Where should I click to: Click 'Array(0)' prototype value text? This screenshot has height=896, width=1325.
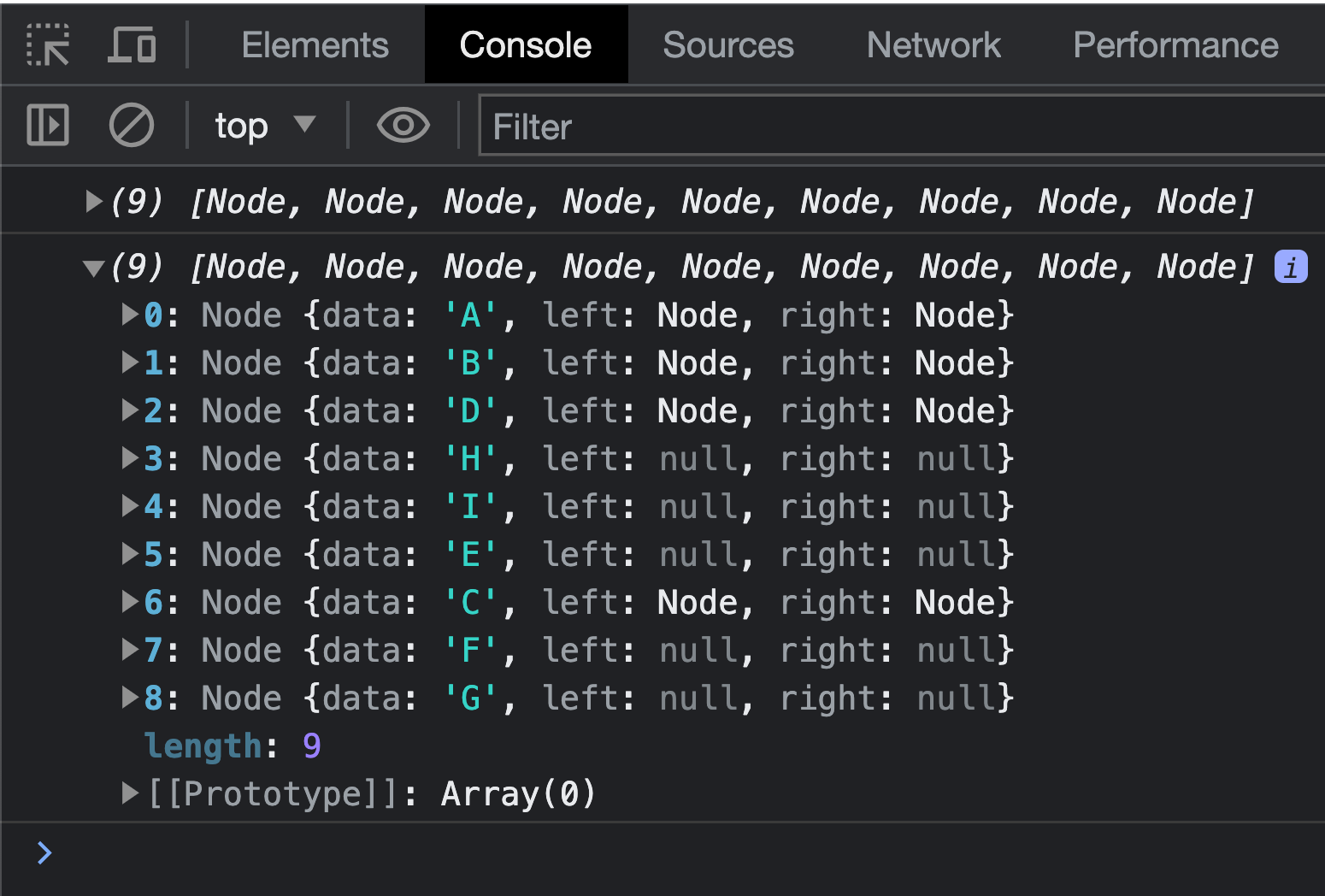coord(518,794)
